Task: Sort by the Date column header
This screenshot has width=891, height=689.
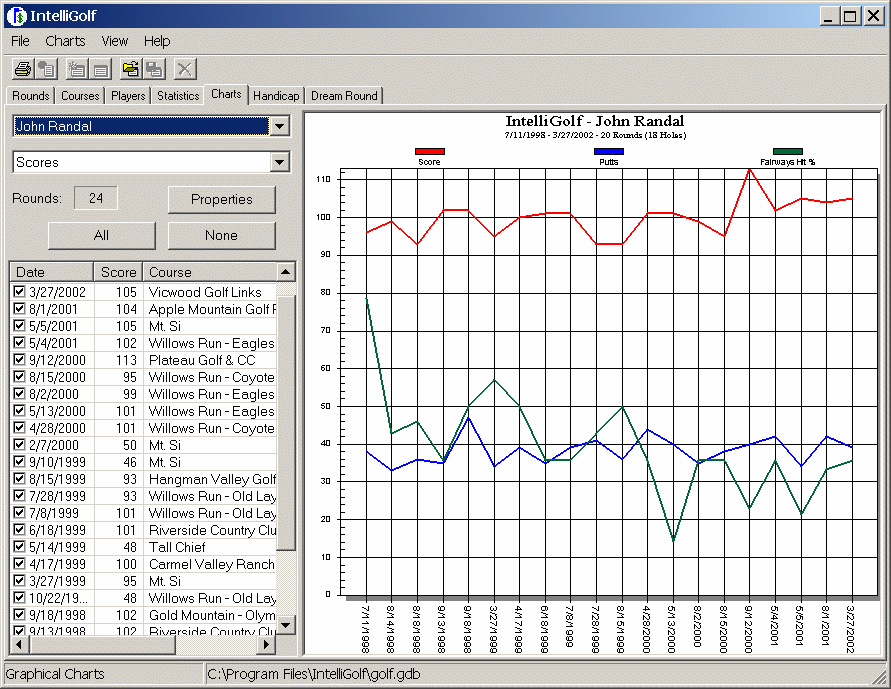Action: tap(52, 272)
